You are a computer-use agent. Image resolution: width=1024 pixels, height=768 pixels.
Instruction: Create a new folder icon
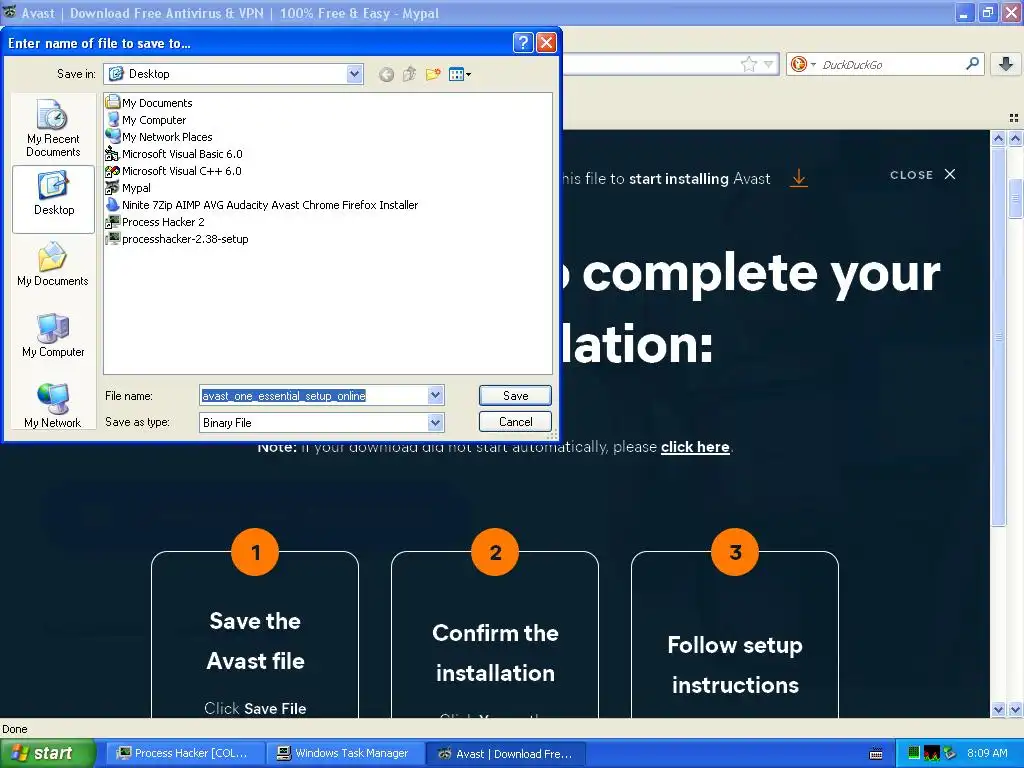pos(432,74)
